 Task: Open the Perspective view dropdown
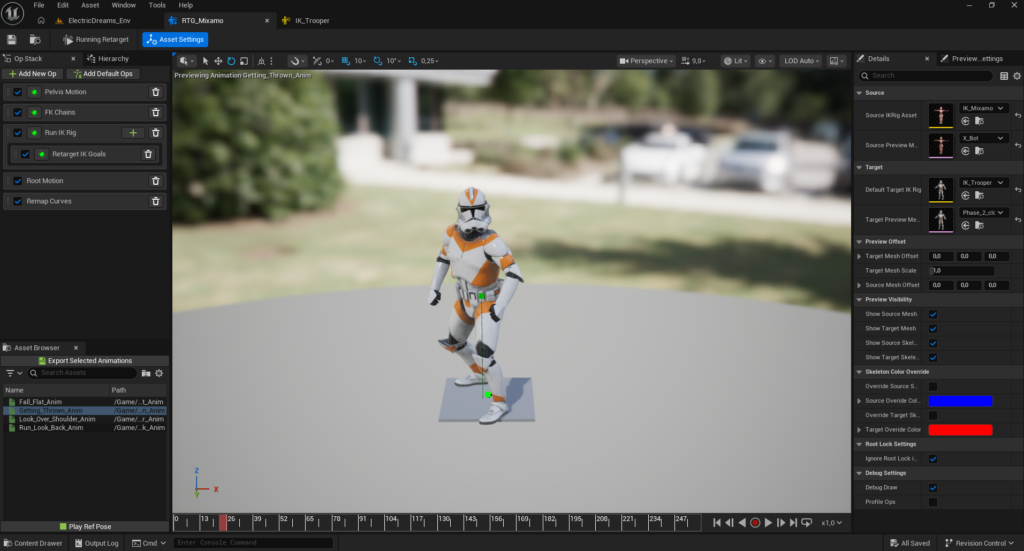[x=646, y=61]
